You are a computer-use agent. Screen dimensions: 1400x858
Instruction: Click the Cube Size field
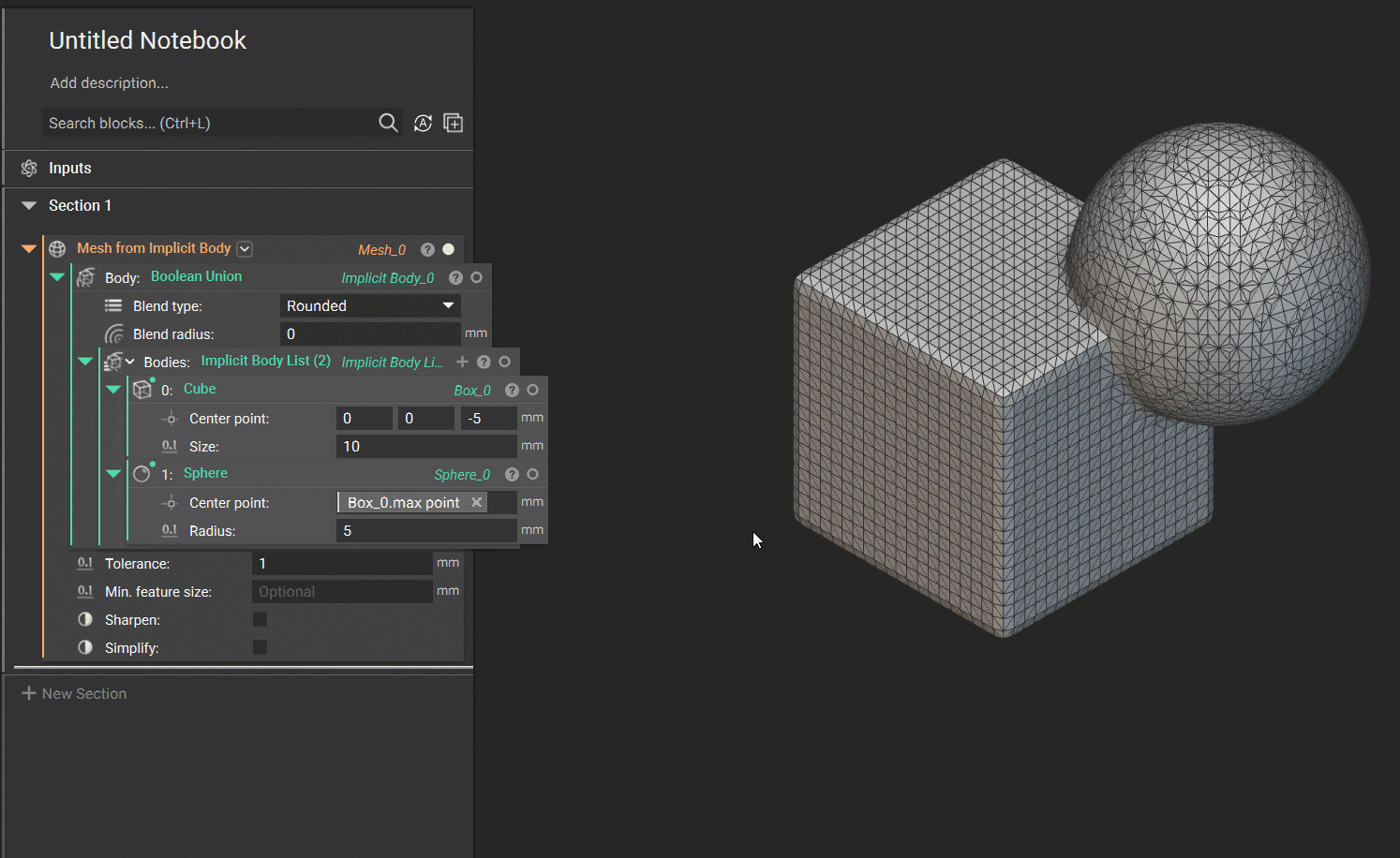pos(426,447)
